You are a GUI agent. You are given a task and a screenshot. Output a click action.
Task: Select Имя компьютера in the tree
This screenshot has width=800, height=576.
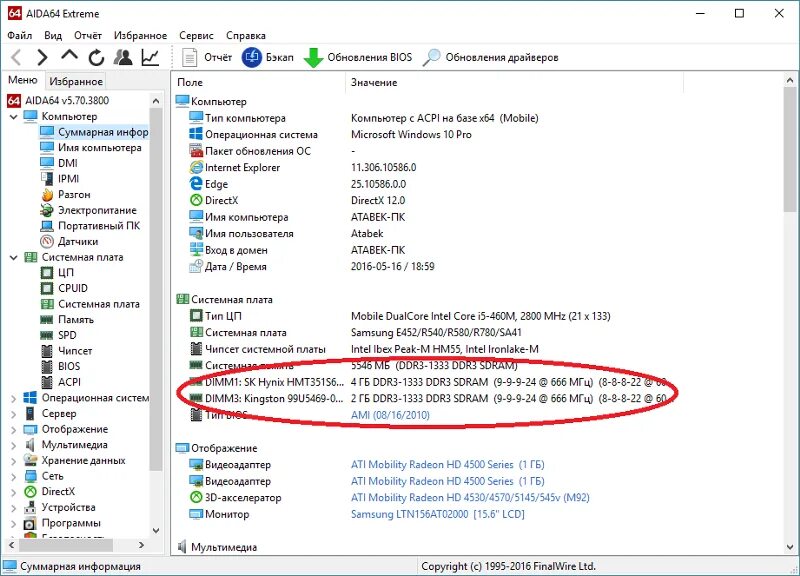pyautogui.click(x=91, y=148)
